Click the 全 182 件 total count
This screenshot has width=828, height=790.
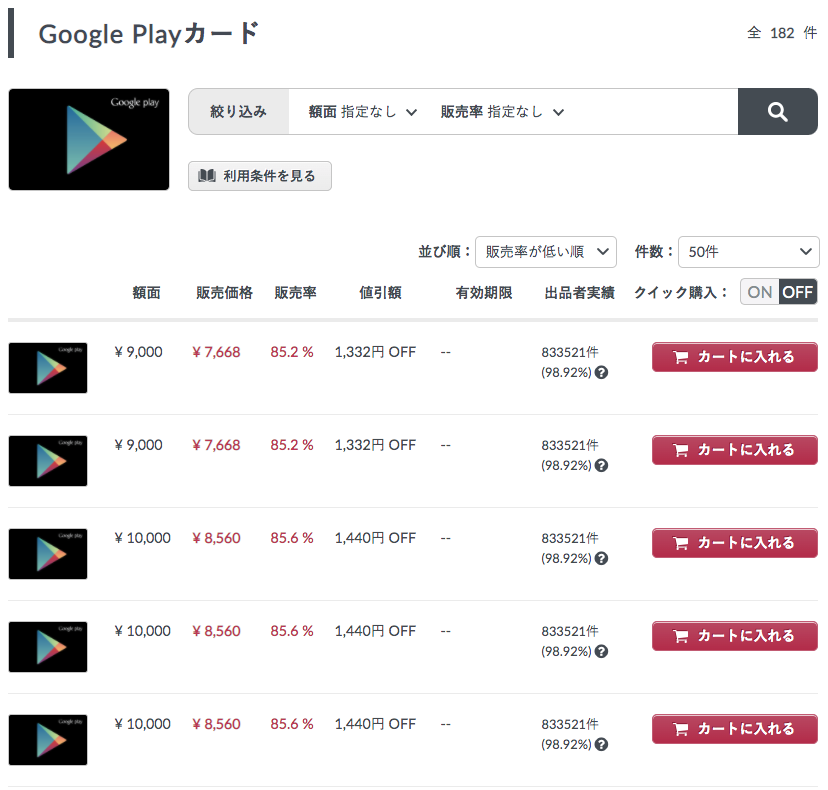782,33
